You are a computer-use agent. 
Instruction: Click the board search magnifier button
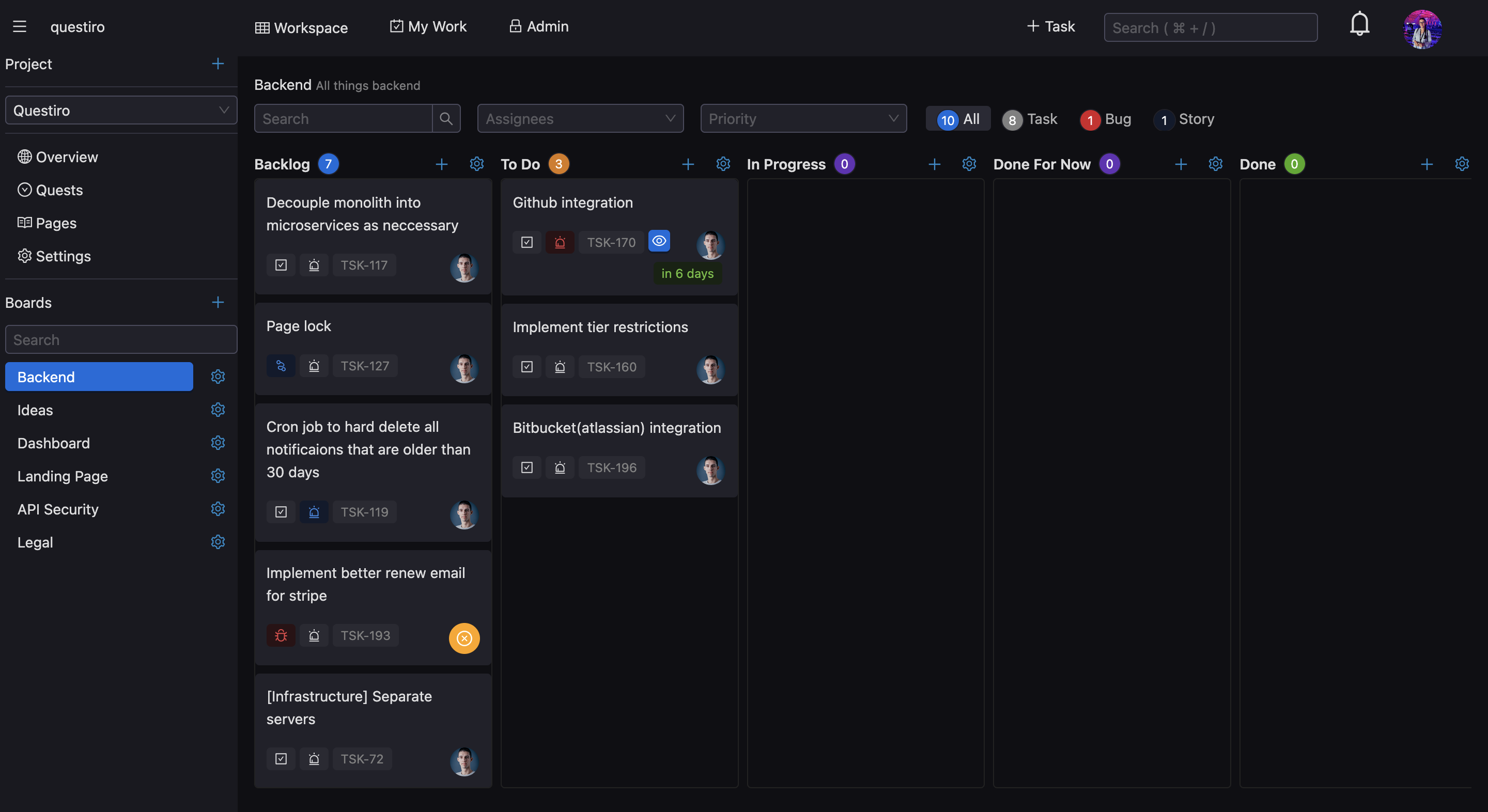tap(446, 118)
